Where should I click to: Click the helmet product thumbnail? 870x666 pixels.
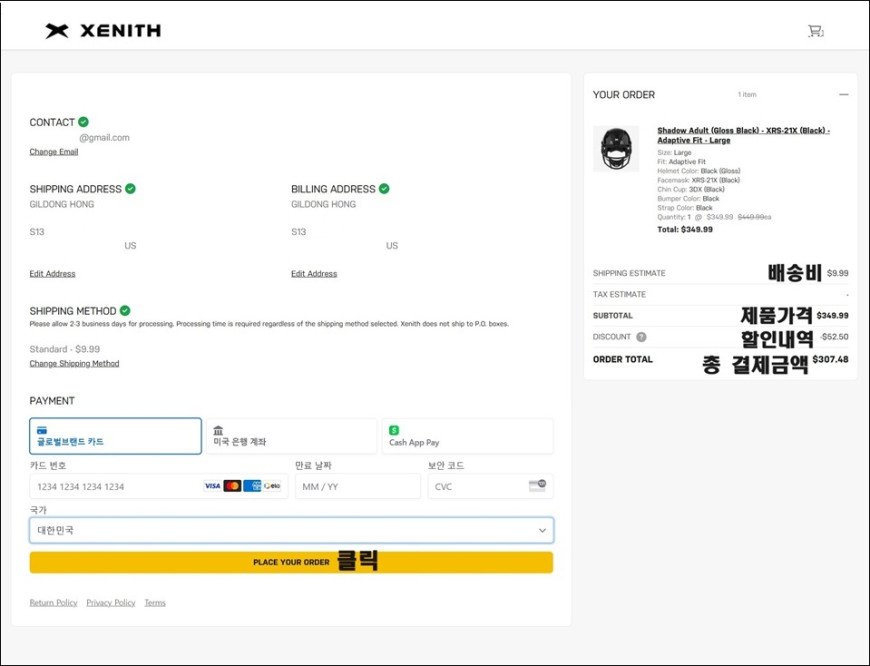616,149
